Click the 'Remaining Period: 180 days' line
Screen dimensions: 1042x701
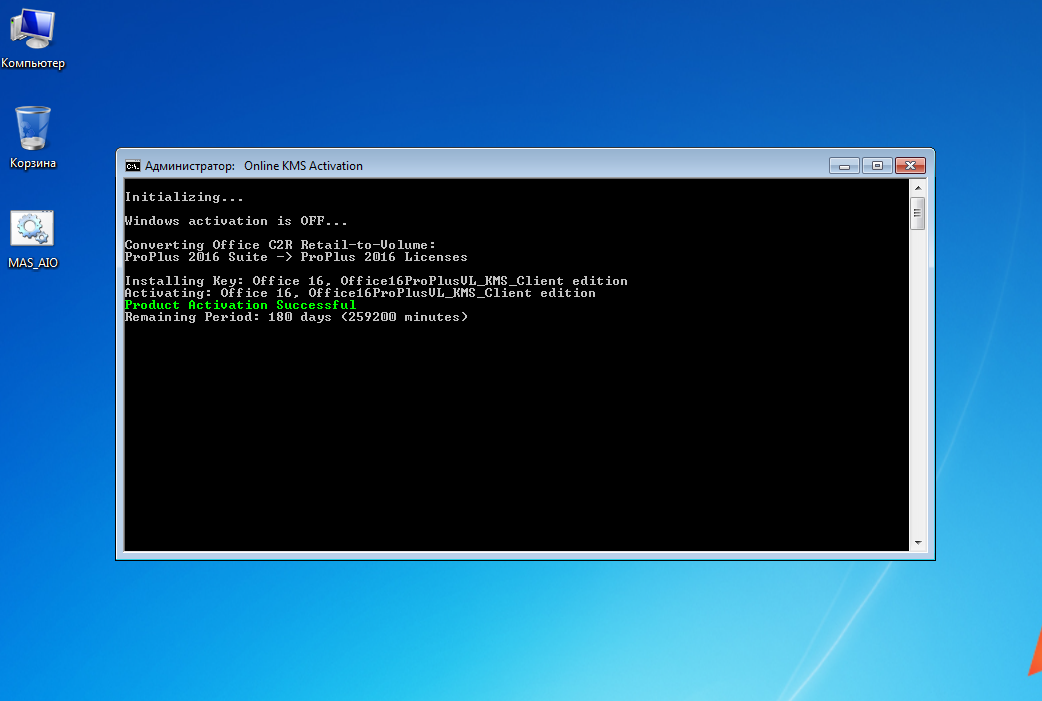[x=296, y=317]
